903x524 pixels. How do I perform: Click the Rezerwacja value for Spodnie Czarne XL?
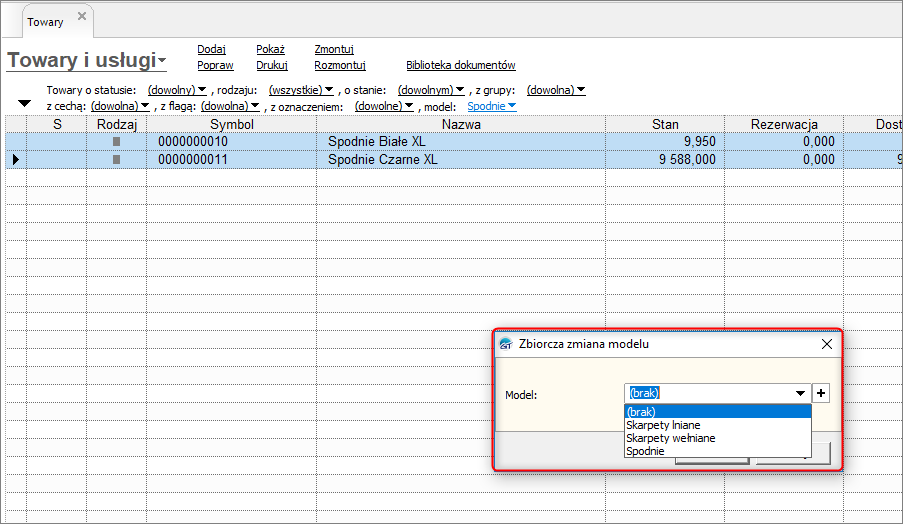(818, 160)
